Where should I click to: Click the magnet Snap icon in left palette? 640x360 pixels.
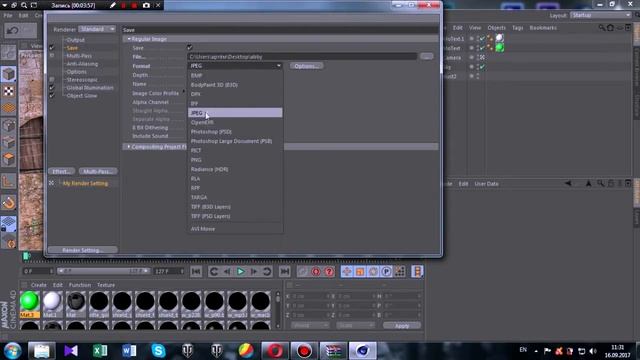[9, 202]
